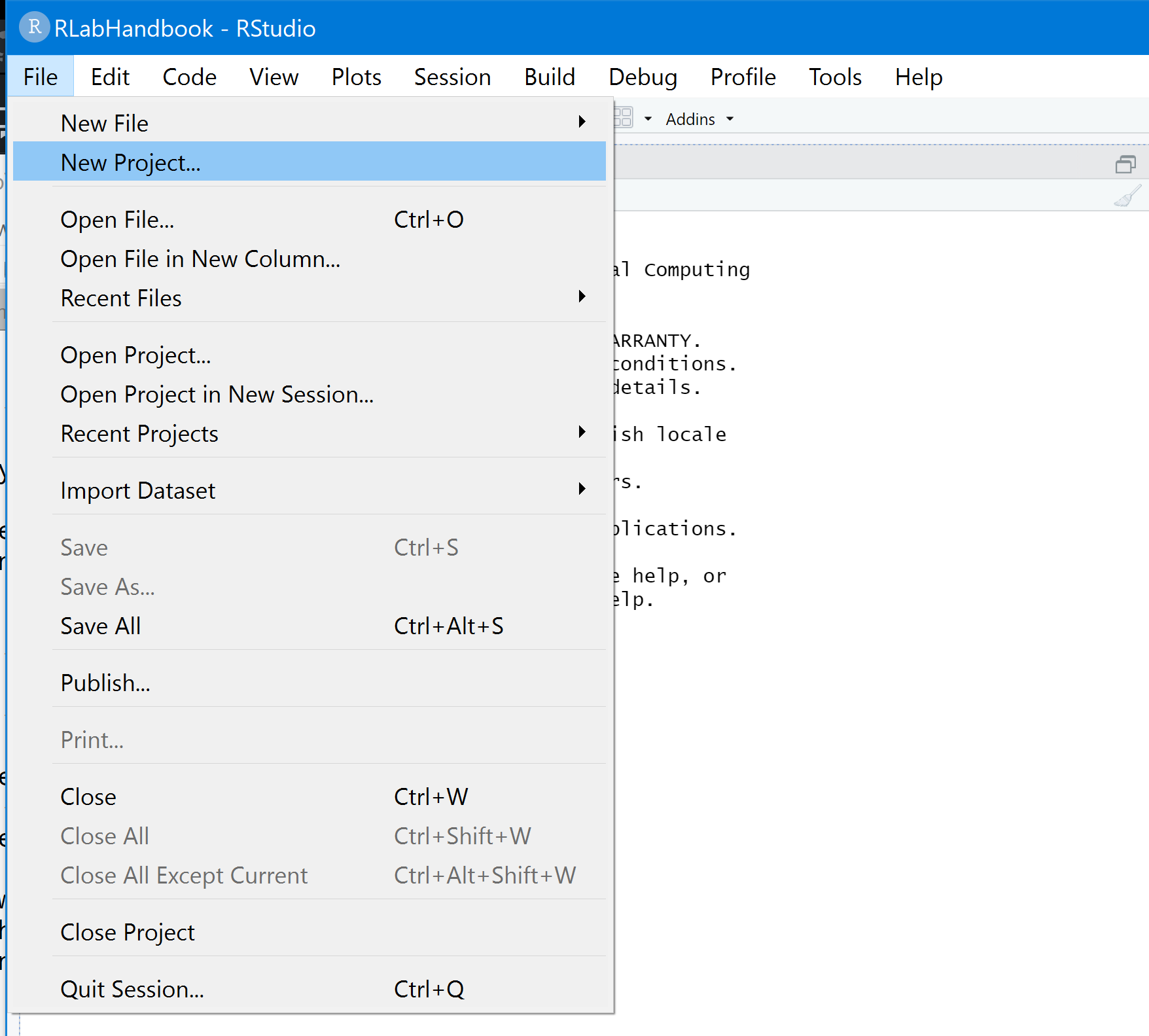The image size is (1149, 1036).
Task: Select Quit Session... menu entry
Action: click(132, 990)
